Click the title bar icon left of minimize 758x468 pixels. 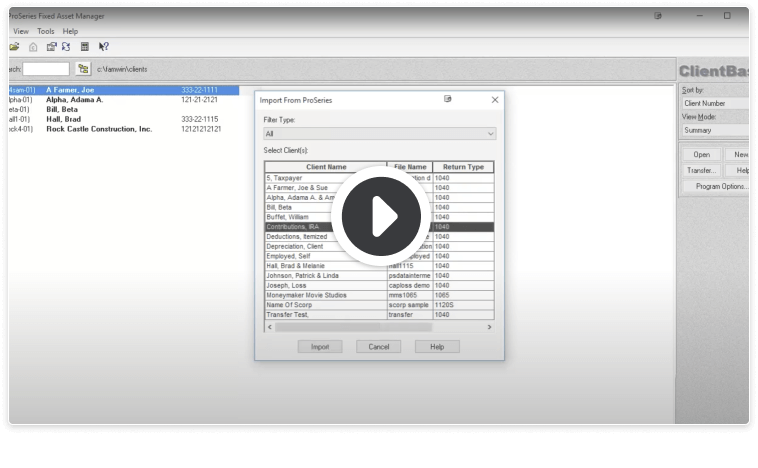coord(657,16)
